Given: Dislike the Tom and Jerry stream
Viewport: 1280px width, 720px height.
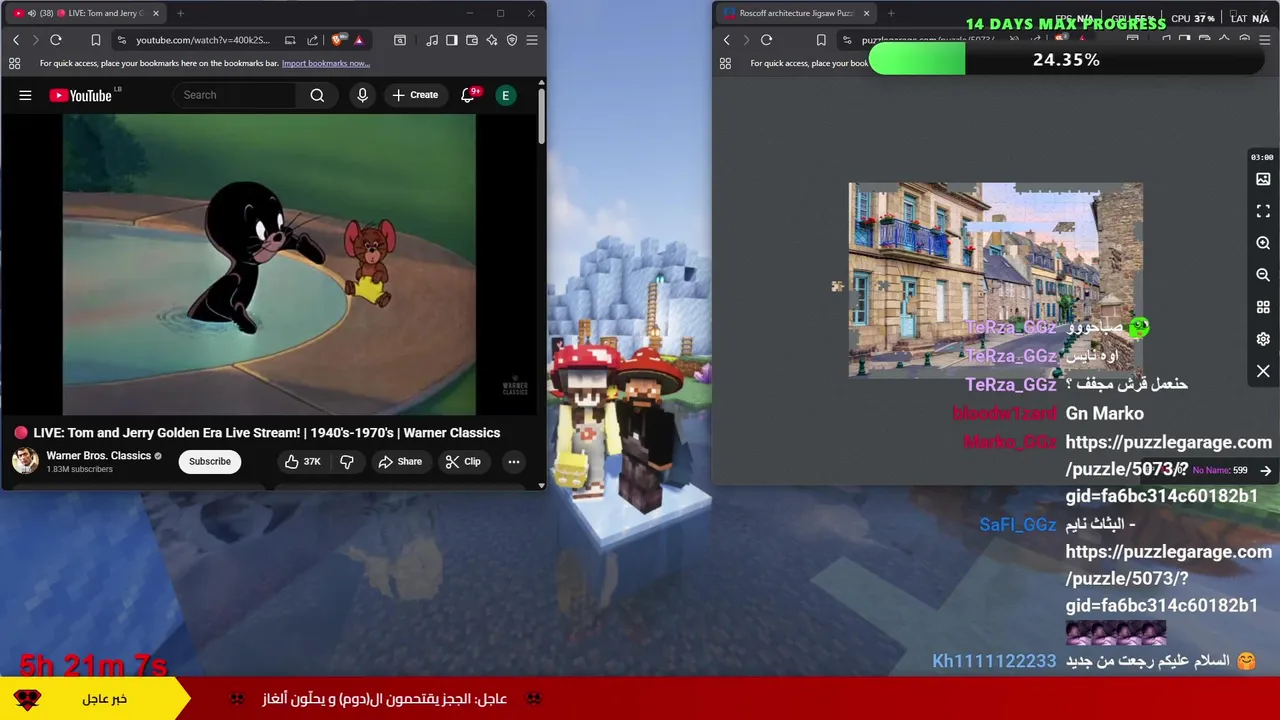Looking at the screenshot, I should (347, 461).
